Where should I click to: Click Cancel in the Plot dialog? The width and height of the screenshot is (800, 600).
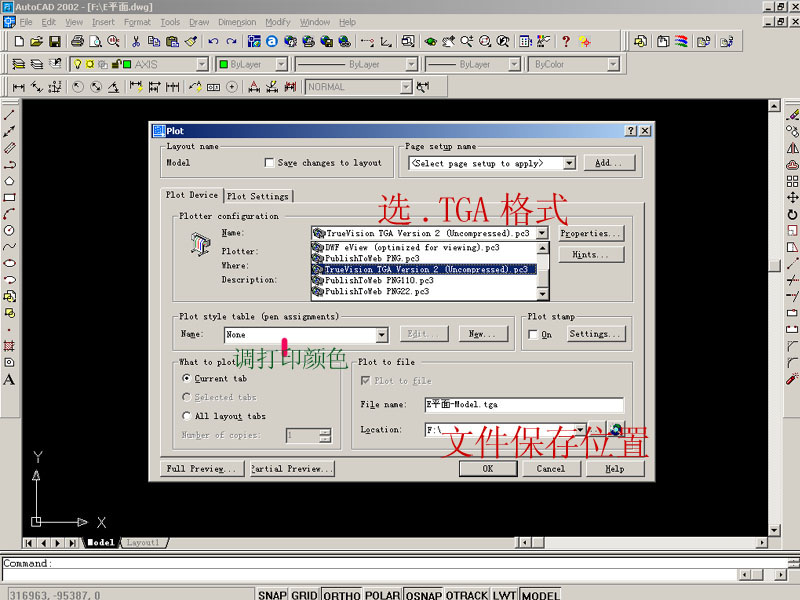click(x=551, y=468)
